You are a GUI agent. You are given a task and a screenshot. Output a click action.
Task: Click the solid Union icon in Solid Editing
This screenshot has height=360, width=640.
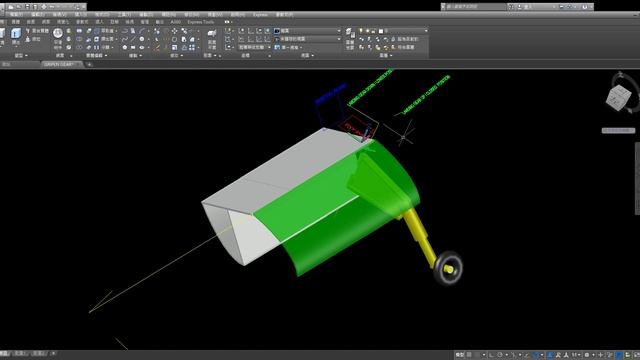[x=79, y=31]
